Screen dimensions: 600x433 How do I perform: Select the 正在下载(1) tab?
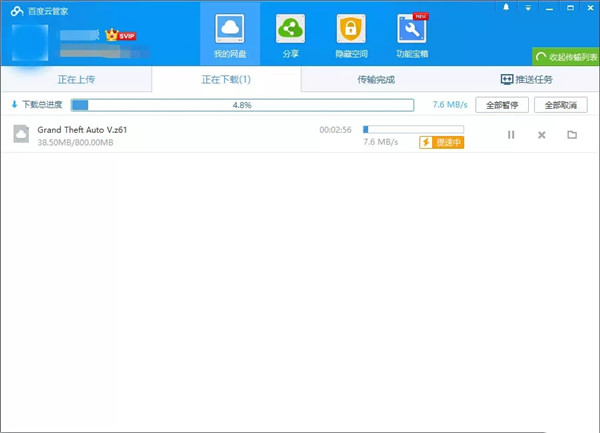coord(225,79)
